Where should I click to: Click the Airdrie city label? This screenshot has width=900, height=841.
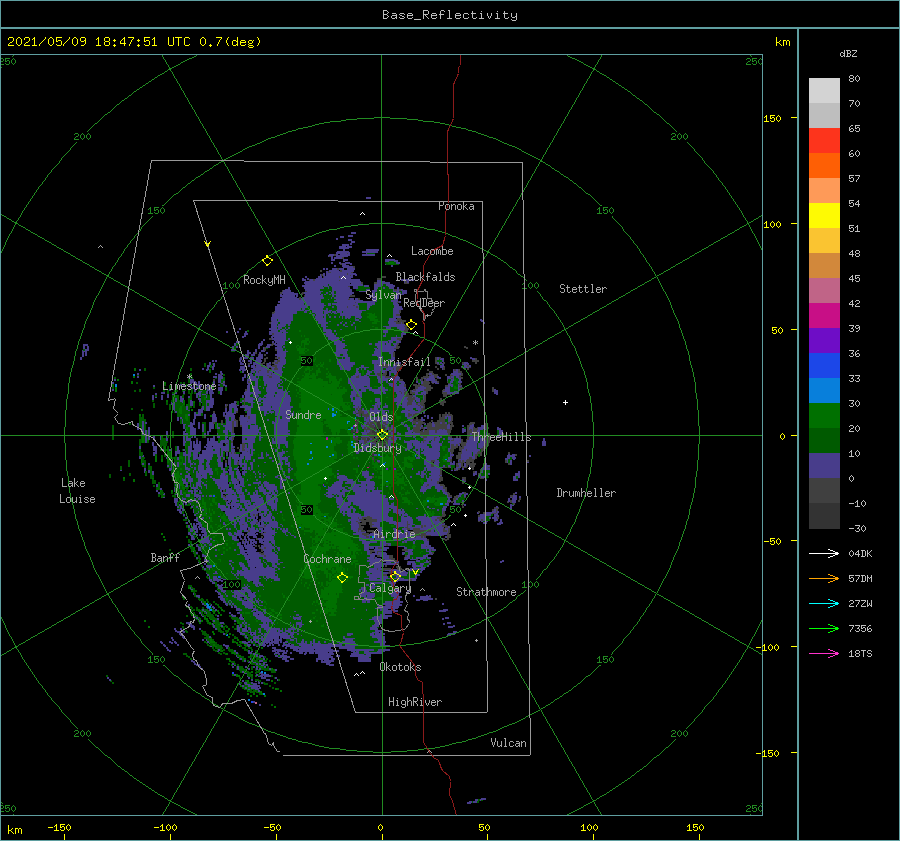pyautogui.click(x=394, y=534)
